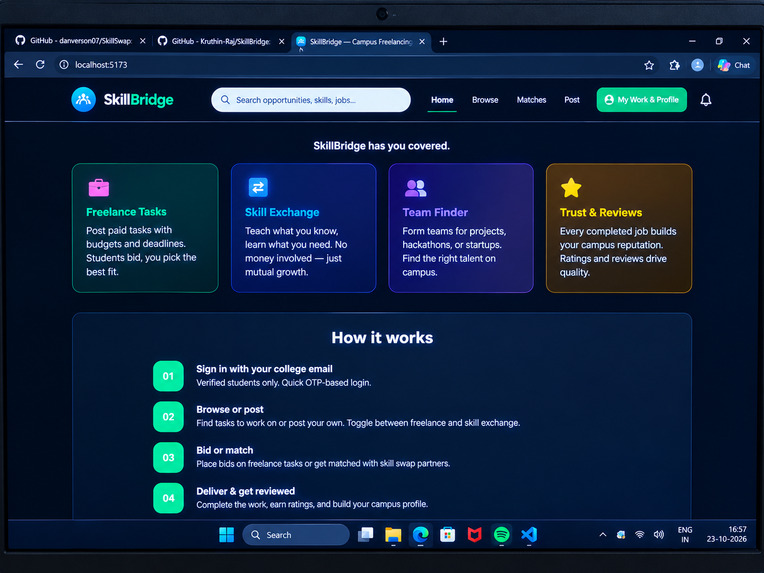
Task: Bookmark this page with the star icon
Action: coord(649,65)
